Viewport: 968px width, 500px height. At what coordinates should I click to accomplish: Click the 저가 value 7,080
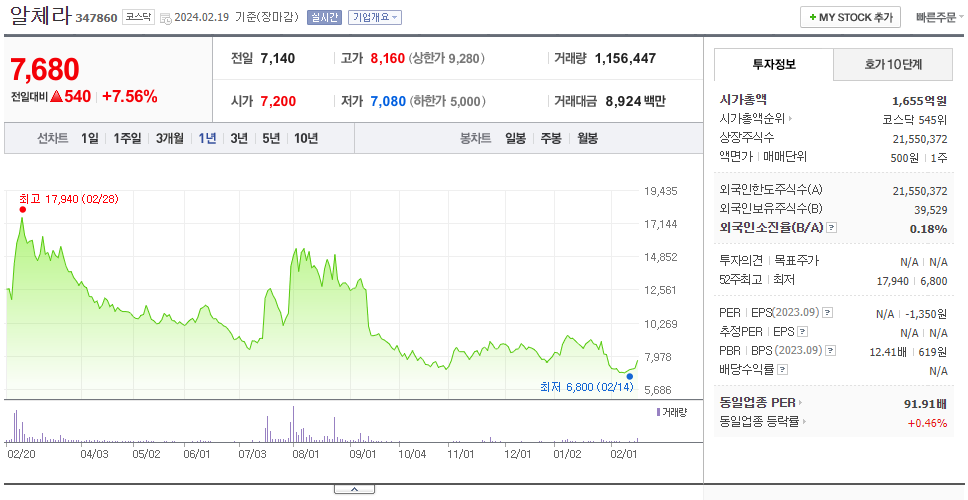coord(388,101)
